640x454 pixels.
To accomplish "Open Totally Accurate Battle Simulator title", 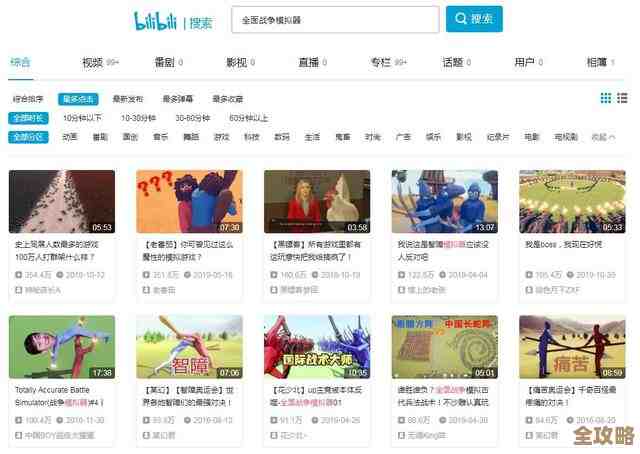I will (x=59, y=396).
